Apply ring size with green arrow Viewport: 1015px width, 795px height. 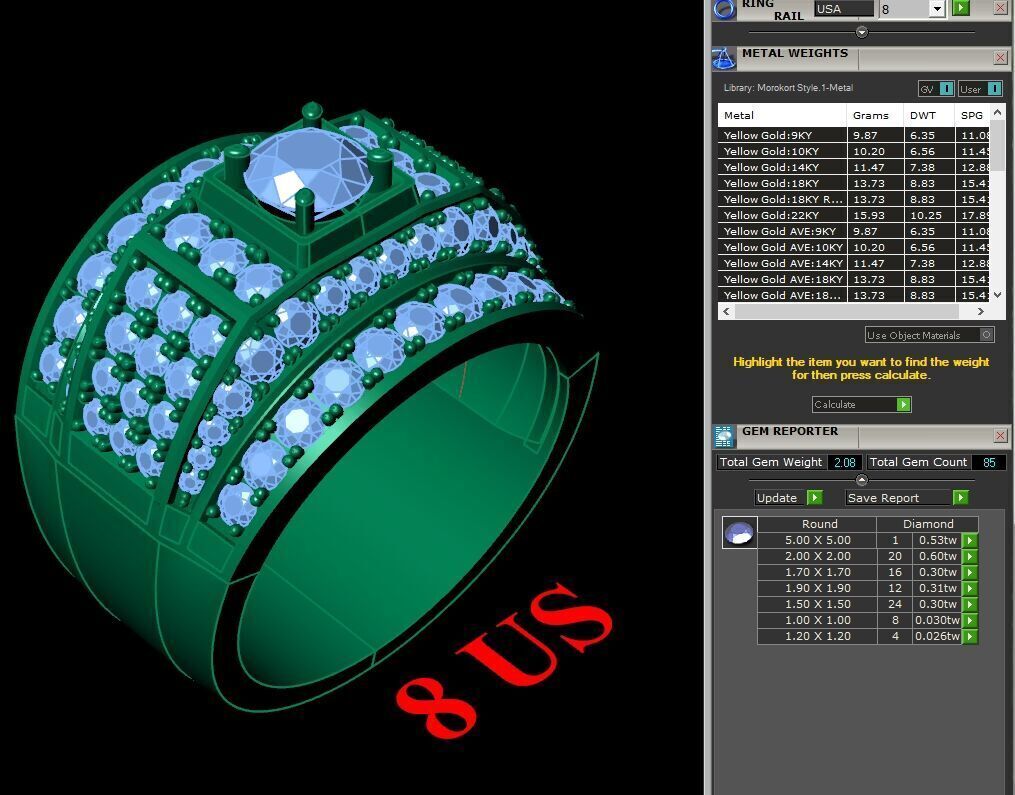961,8
